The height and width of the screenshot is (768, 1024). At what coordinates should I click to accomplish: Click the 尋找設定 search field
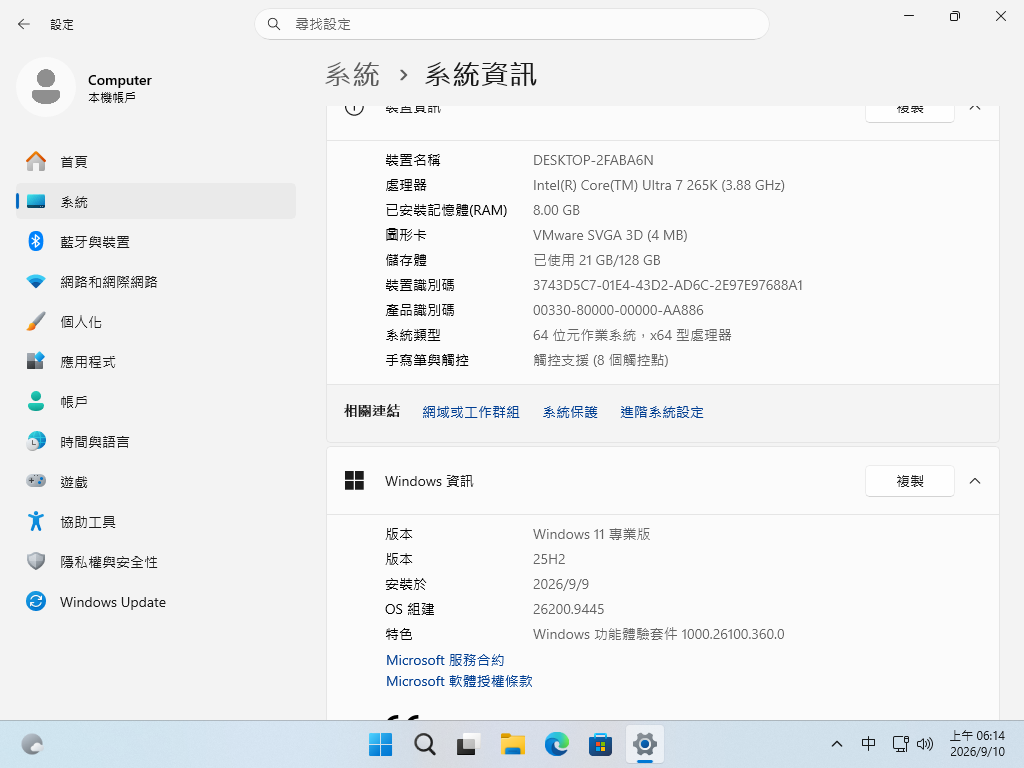(x=511, y=24)
